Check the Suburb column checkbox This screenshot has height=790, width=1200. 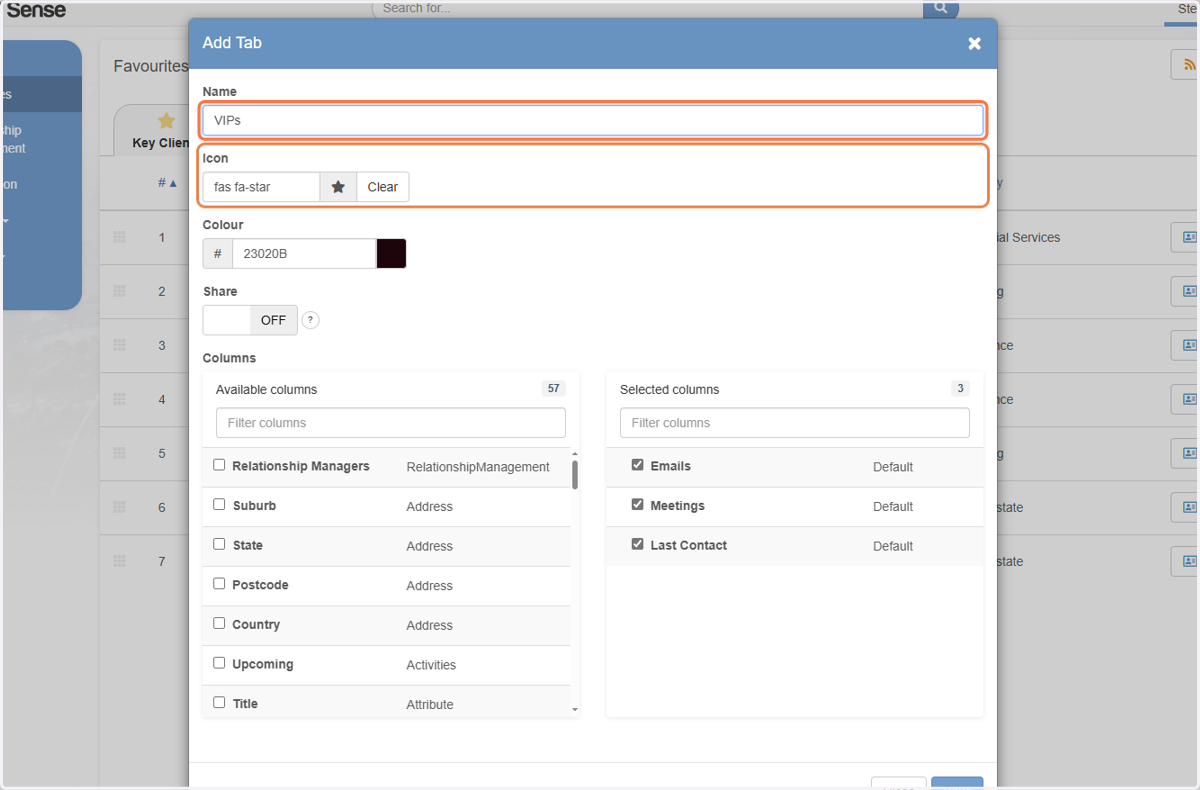[219, 505]
